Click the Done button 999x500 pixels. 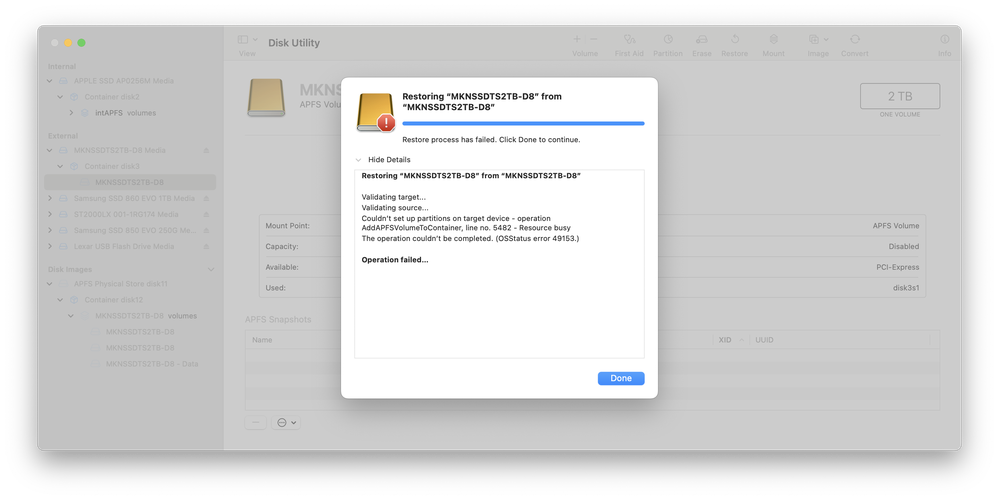click(x=621, y=378)
